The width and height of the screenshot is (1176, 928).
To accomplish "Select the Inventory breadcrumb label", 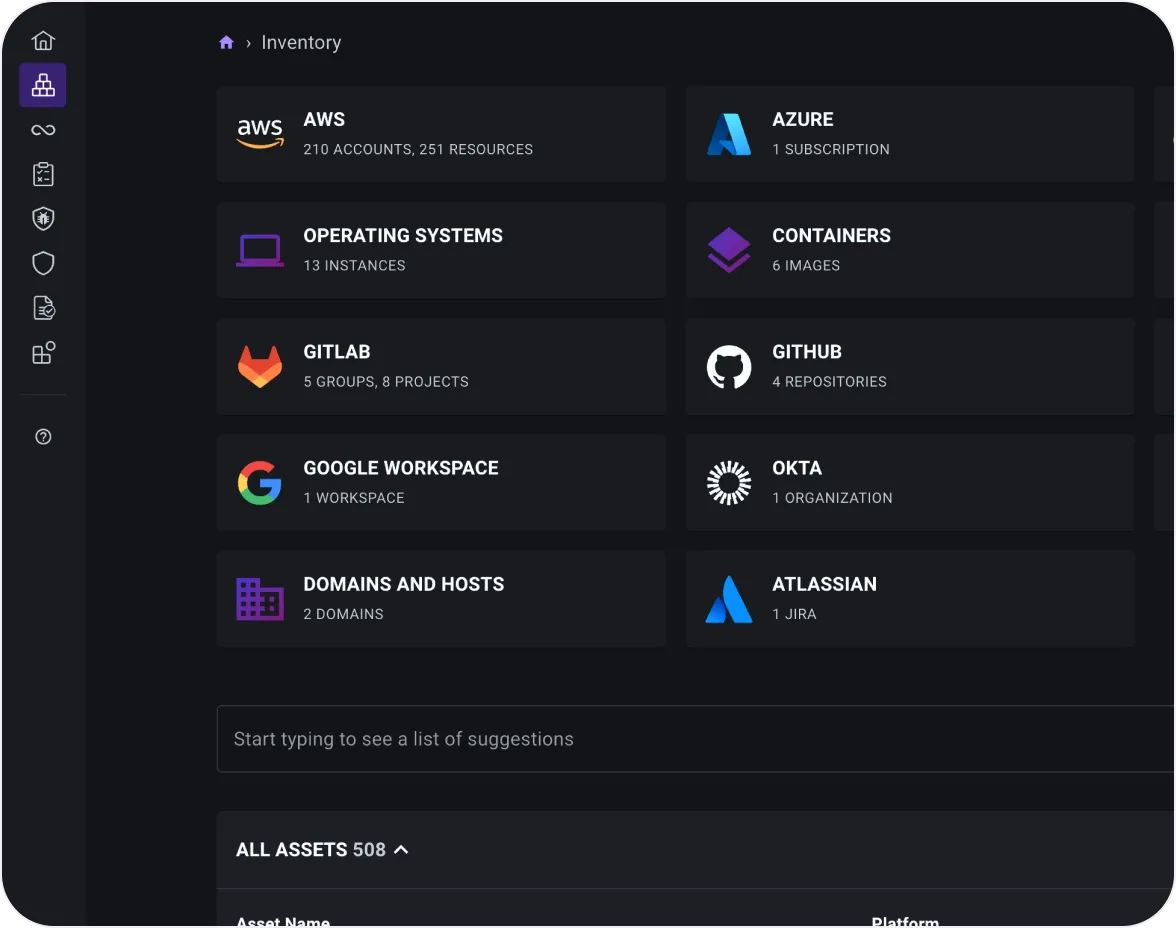I will (x=301, y=42).
